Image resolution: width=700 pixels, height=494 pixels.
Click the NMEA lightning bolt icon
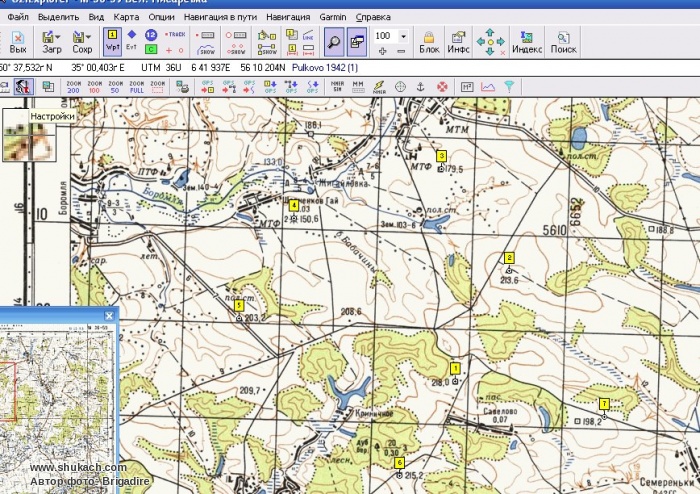(379, 87)
